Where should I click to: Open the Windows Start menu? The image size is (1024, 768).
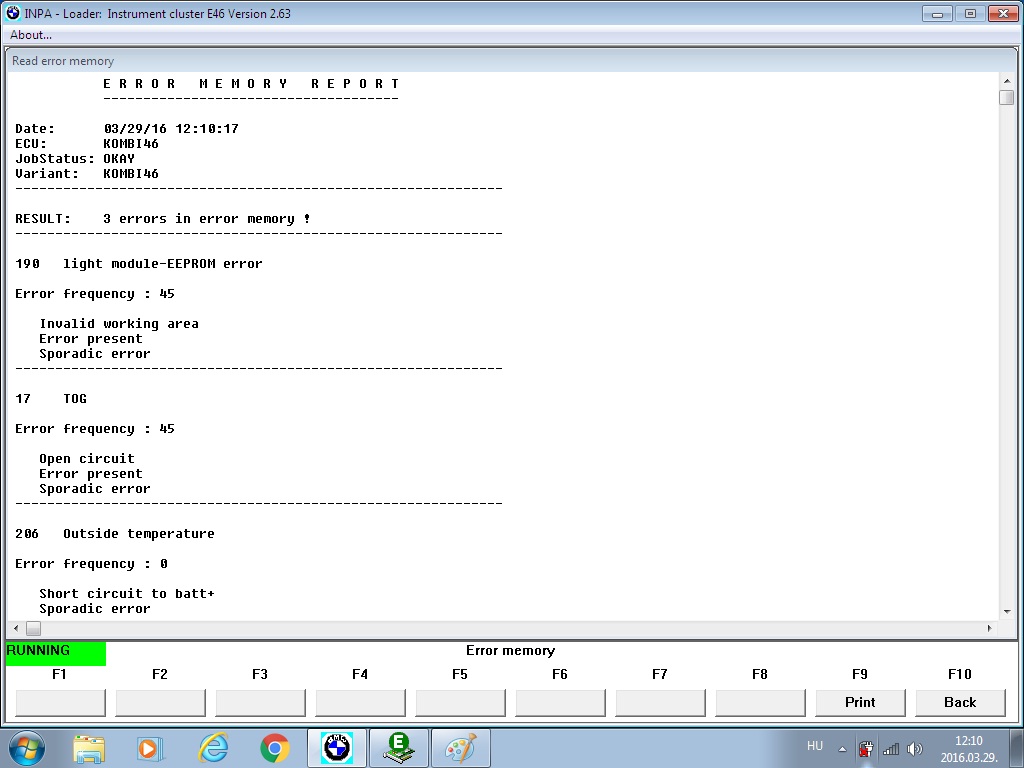tap(27, 748)
